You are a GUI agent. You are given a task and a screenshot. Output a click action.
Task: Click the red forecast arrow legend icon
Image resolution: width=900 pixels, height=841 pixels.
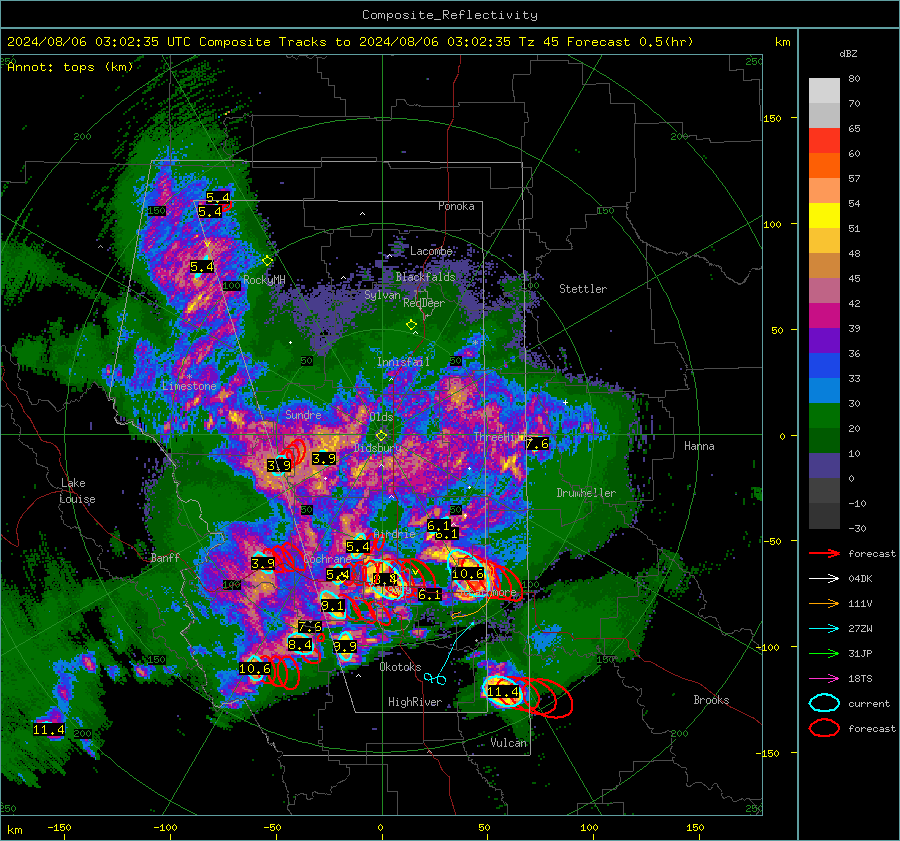click(824, 553)
